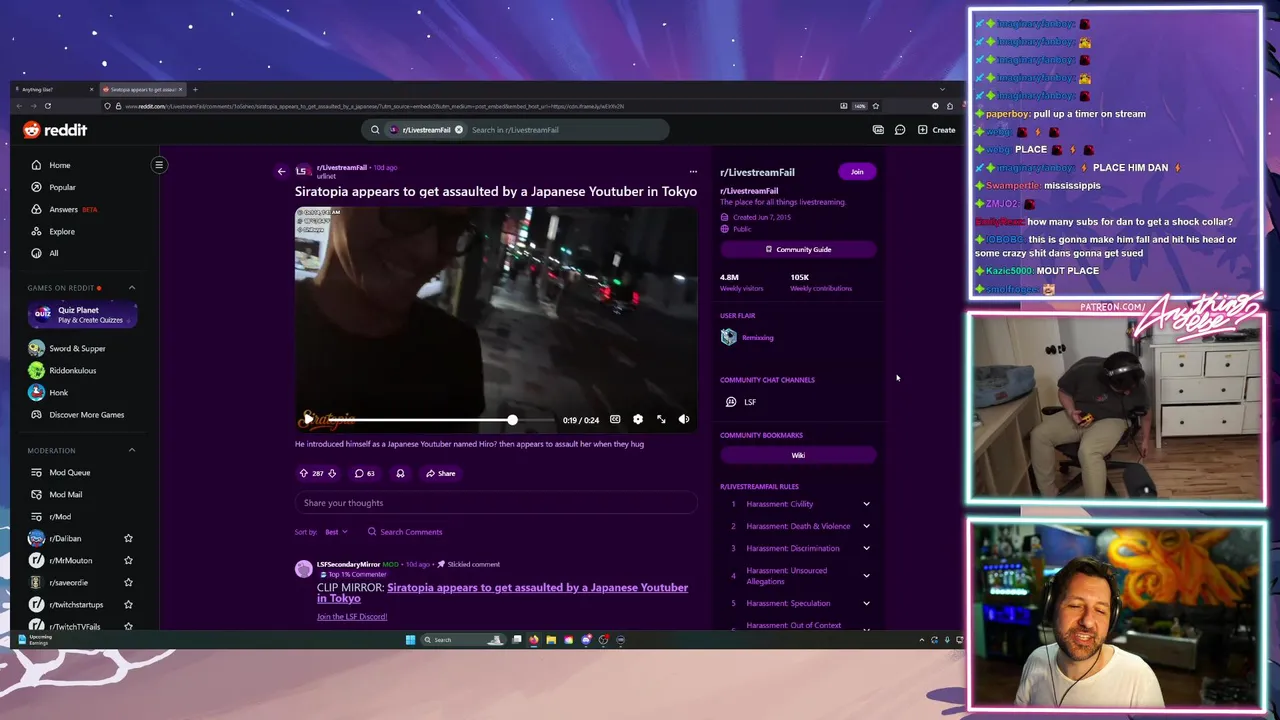
Task: Search Comments under the post
Action: click(x=405, y=532)
